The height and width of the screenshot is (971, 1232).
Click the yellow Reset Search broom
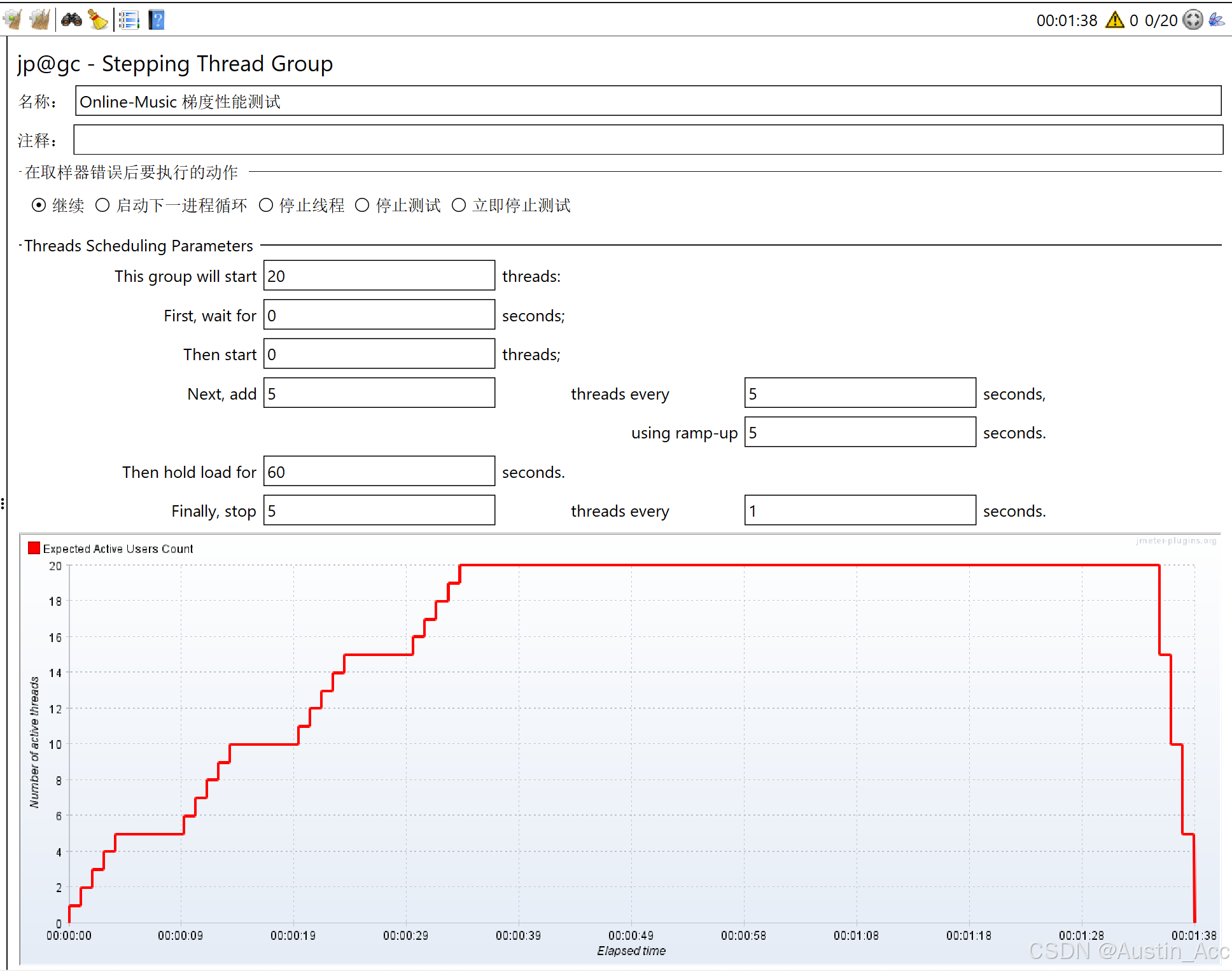[x=98, y=20]
